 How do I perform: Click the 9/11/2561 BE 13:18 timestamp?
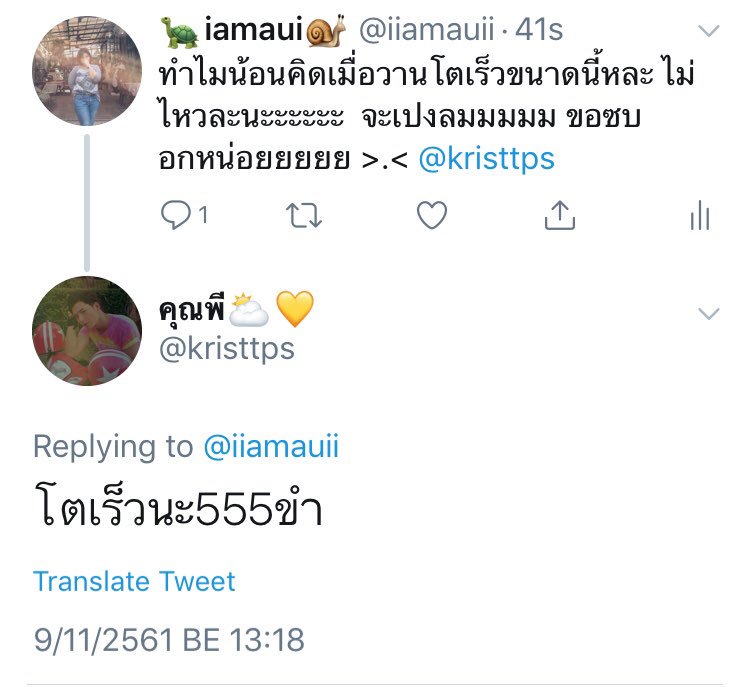(x=169, y=640)
